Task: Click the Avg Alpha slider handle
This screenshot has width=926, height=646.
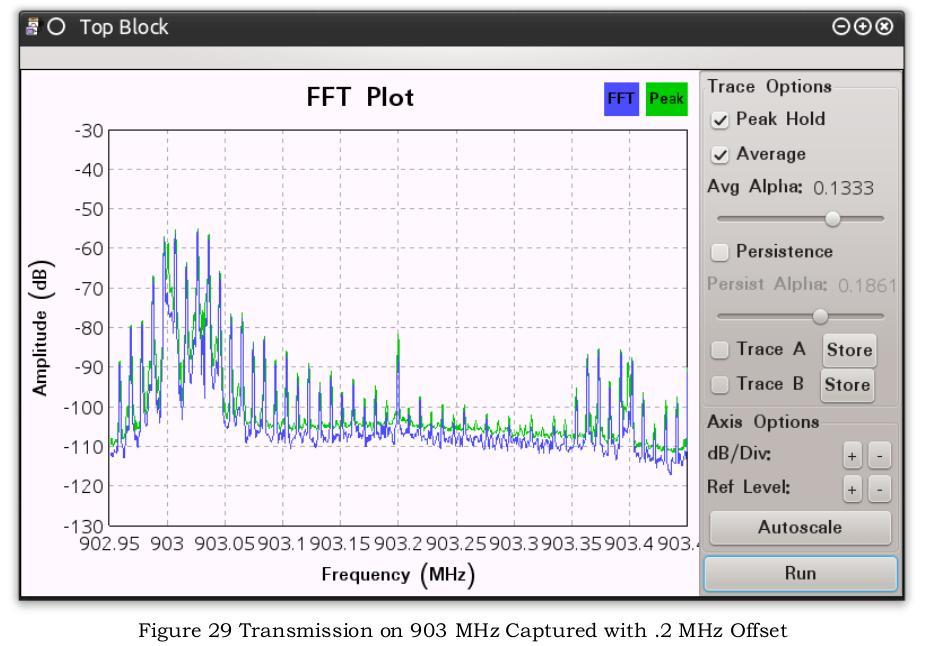Action: click(x=833, y=219)
